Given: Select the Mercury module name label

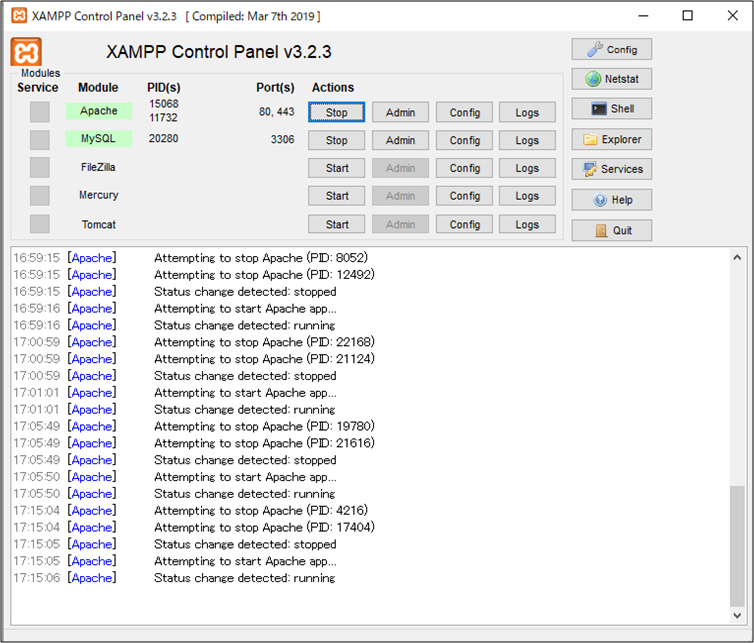Looking at the screenshot, I should 99,195.
